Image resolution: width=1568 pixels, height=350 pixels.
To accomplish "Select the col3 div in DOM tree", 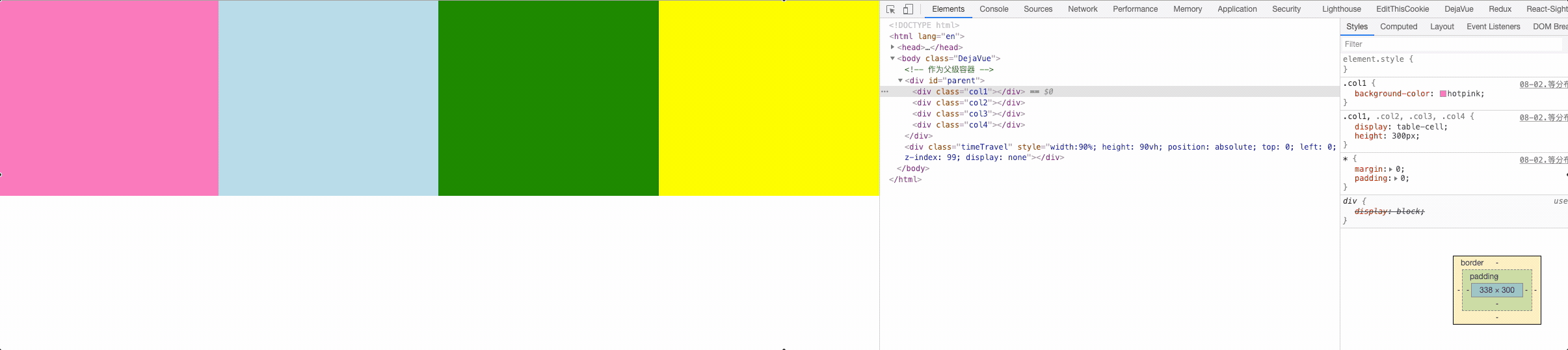I will pos(968,114).
